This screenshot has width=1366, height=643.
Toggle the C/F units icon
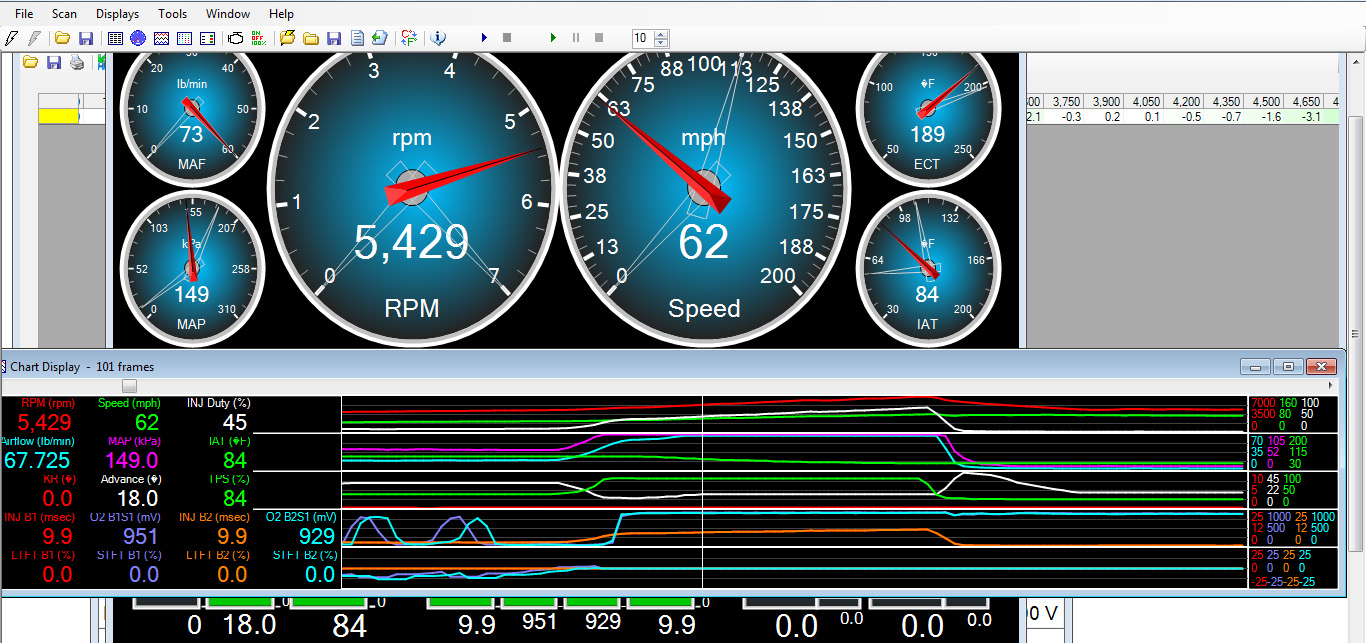[x=409, y=38]
